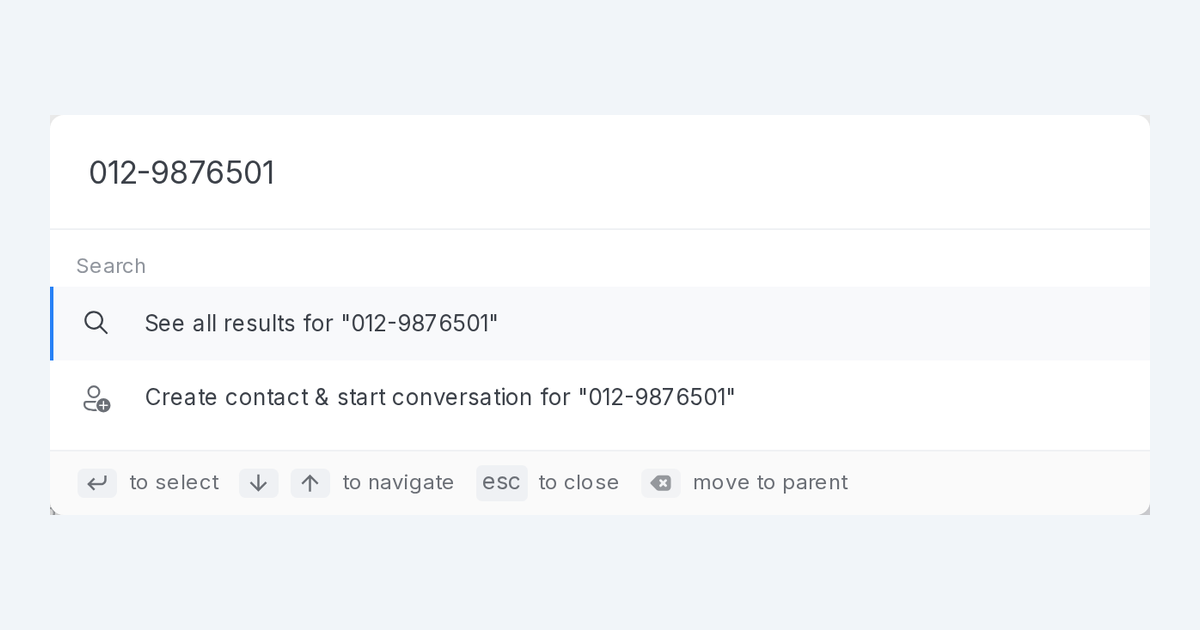
Task: Focus the input showing 012-9876501
Action: [600, 172]
